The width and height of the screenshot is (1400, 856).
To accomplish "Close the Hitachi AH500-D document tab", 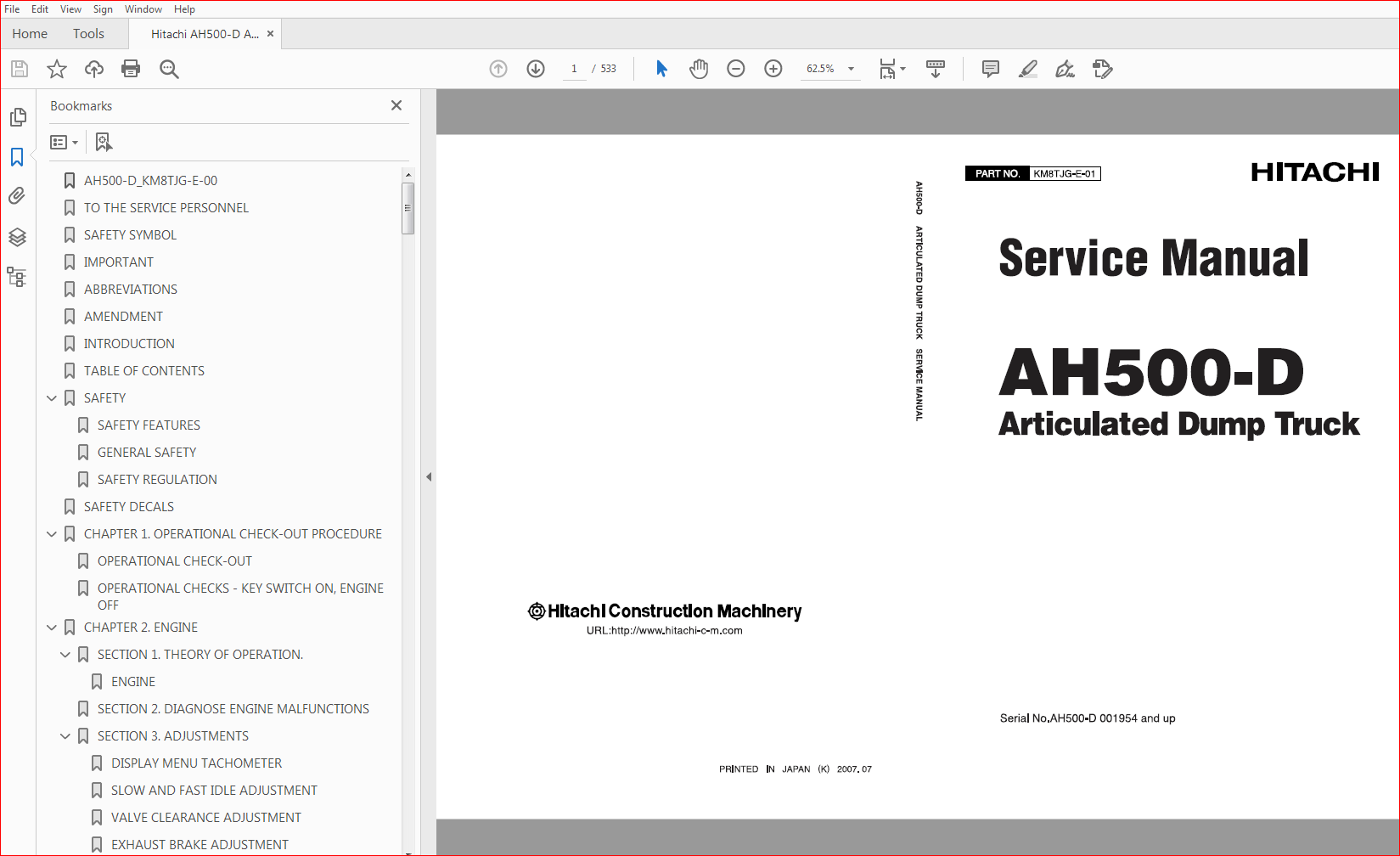I will pos(270,34).
